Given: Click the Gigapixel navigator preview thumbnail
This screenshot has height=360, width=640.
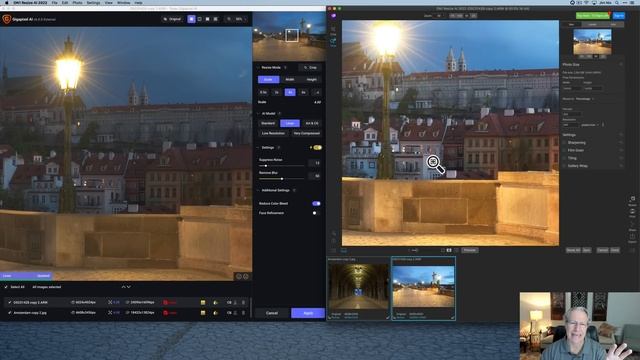Looking at the screenshot, I should [289, 37].
